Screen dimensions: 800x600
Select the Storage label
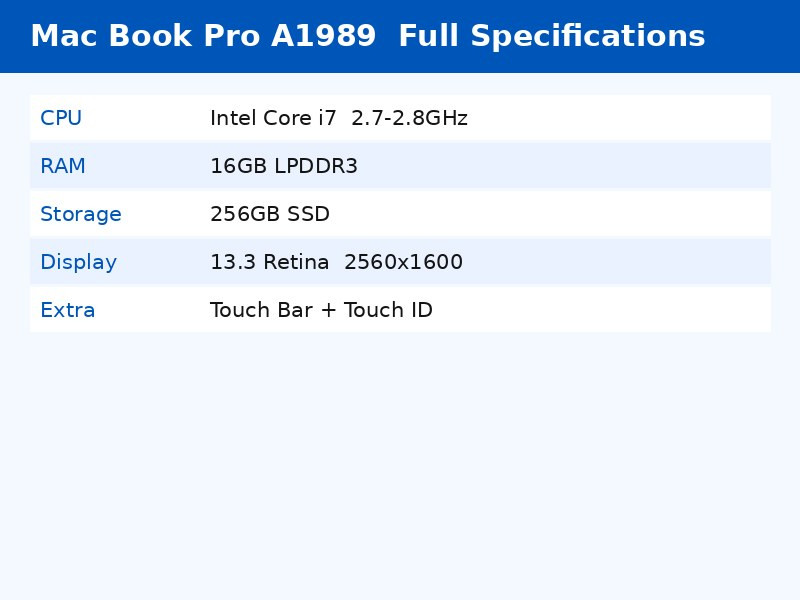81,214
